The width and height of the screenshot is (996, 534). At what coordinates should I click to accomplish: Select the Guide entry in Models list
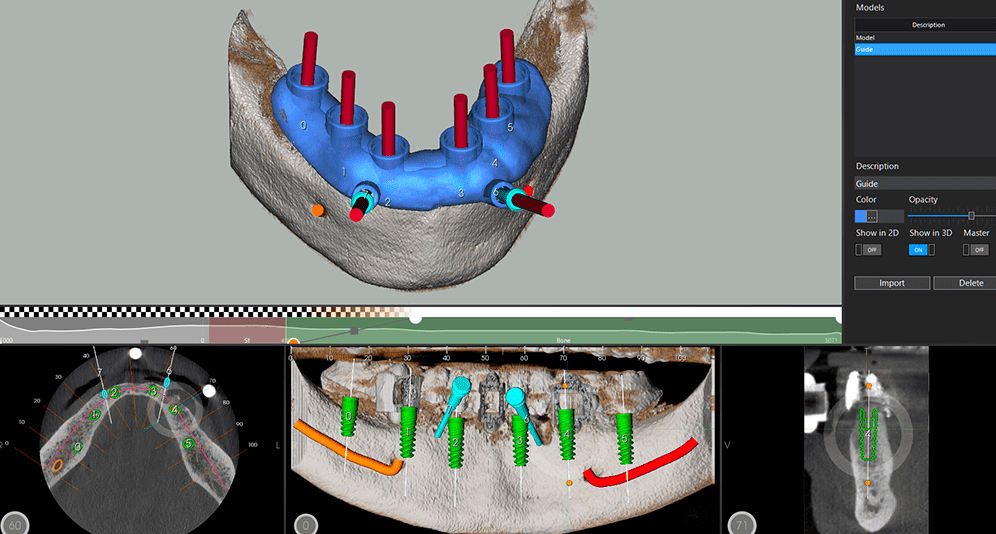[x=866, y=48]
